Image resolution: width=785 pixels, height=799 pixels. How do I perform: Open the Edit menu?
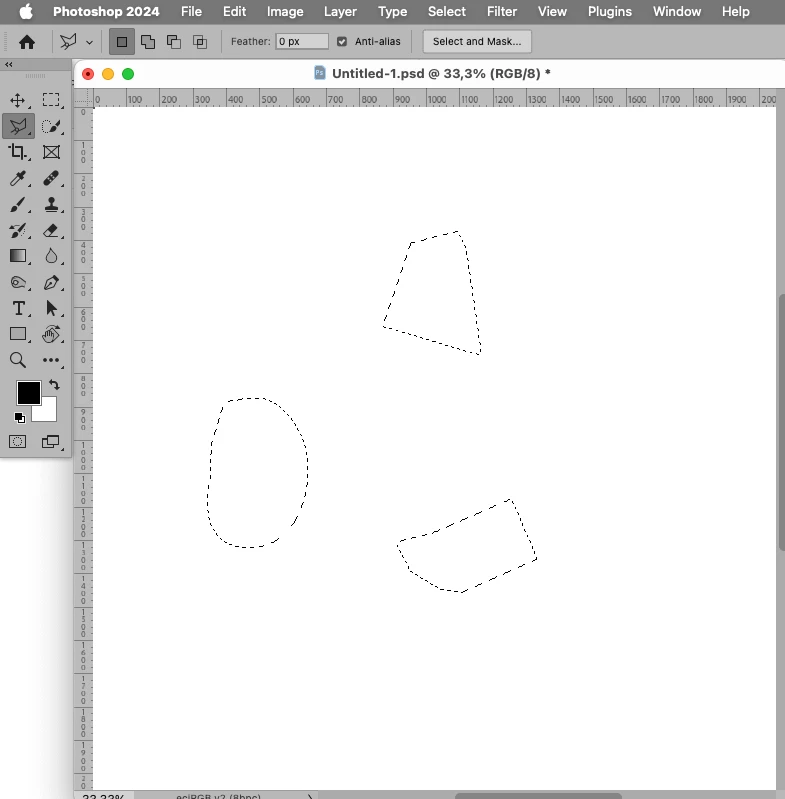click(x=234, y=11)
